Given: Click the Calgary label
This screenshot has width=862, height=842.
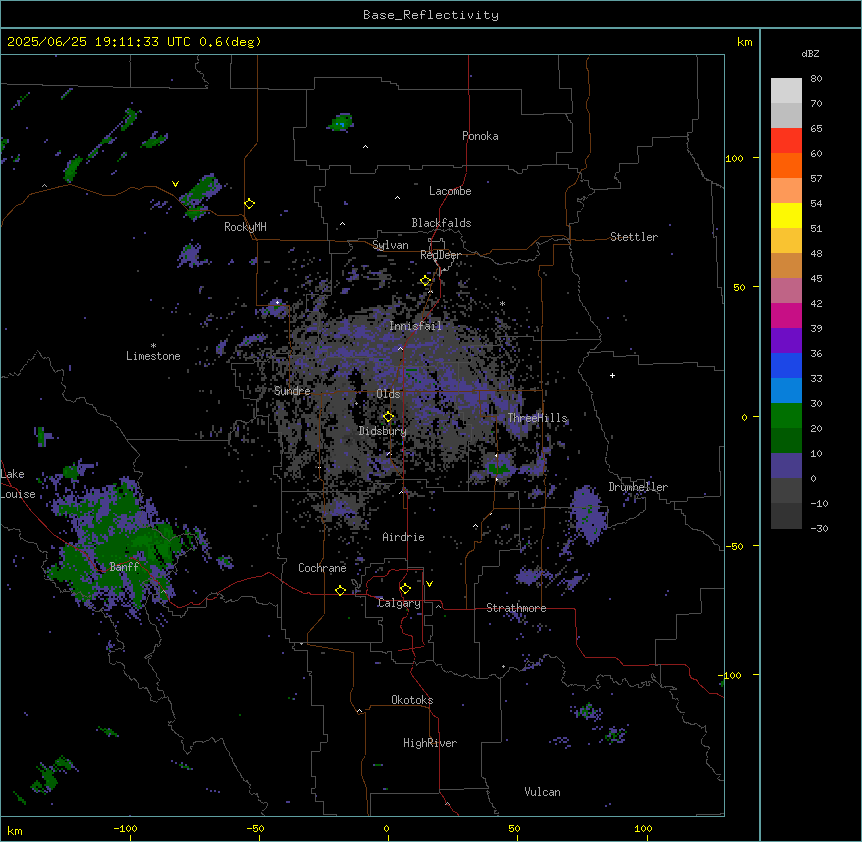Looking at the screenshot, I should pos(399,603).
